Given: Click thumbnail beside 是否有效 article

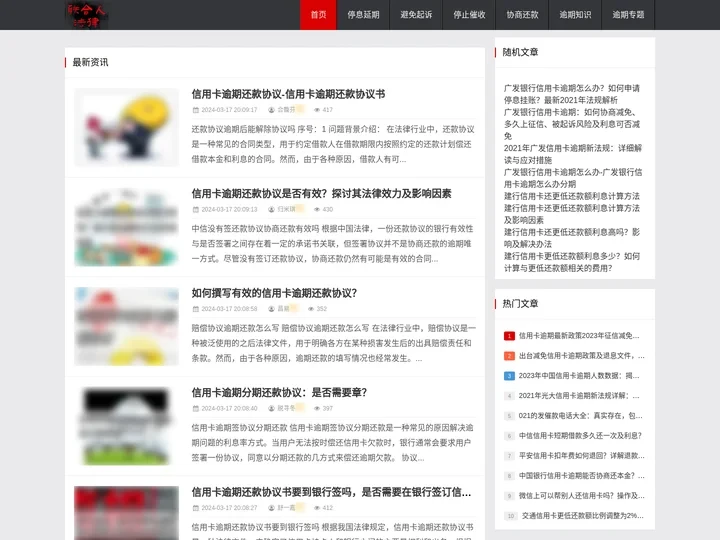Looking at the screenshot, I should pyautogui.click(x=126, y=227).
